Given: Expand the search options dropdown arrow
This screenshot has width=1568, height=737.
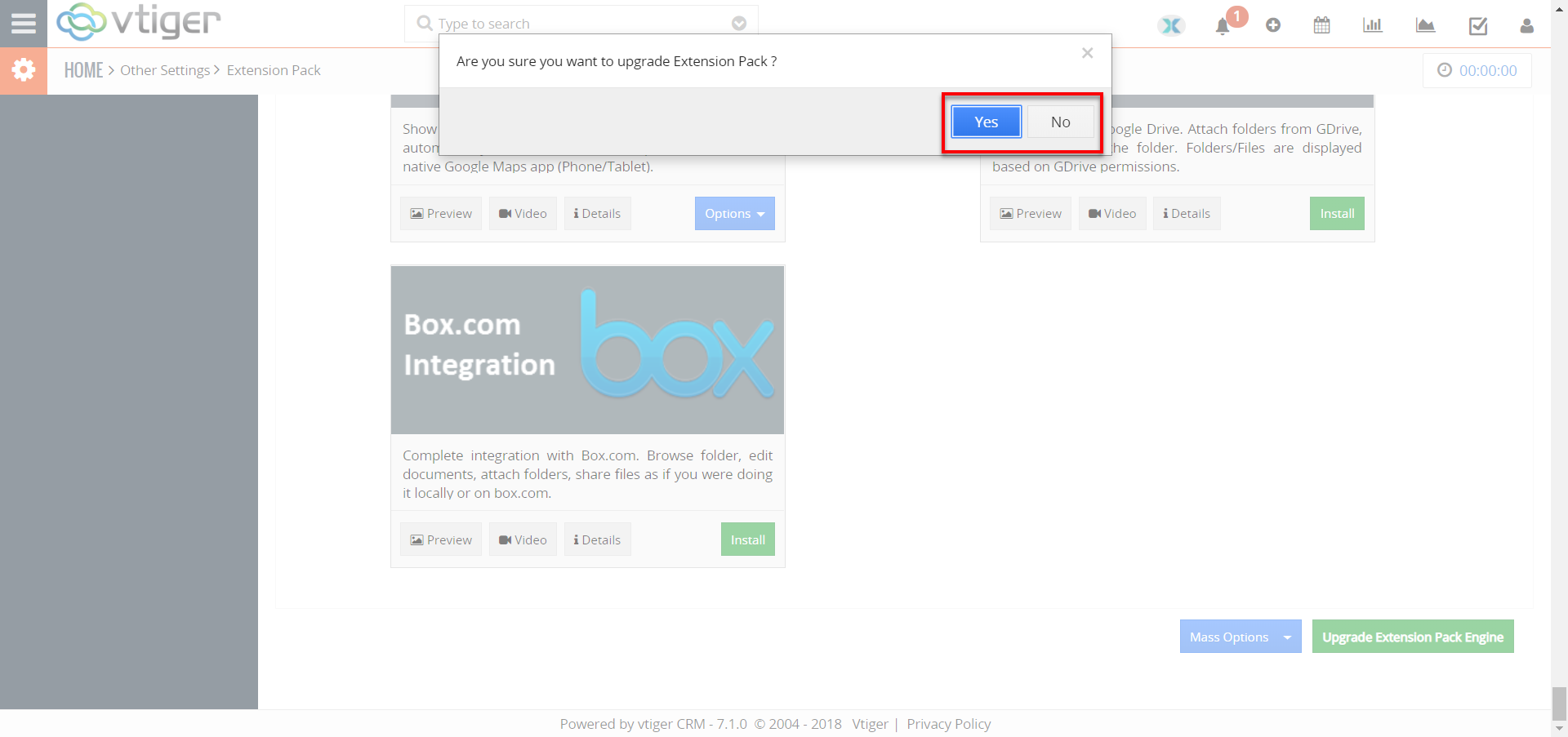Looking at the screenshot, I should click(x=739, y=24).
